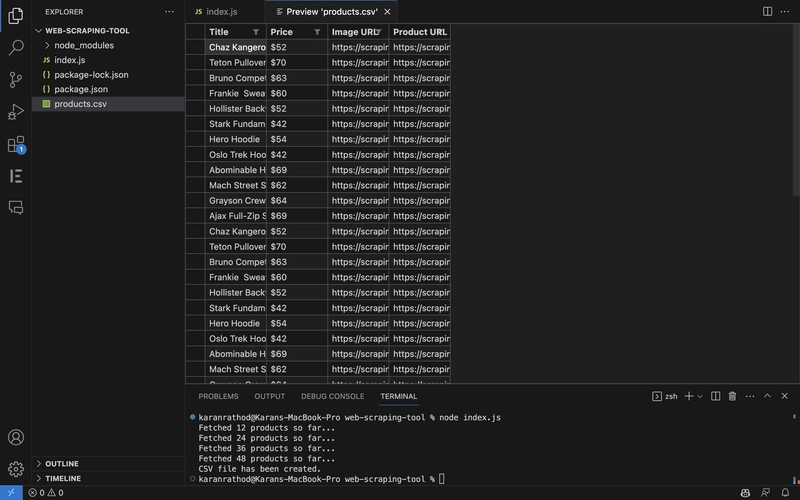Image resolution: width=800 pixels, height=500 pixels.
Task: Open package.json from the explorer
Action: click(x=80, y=89)
